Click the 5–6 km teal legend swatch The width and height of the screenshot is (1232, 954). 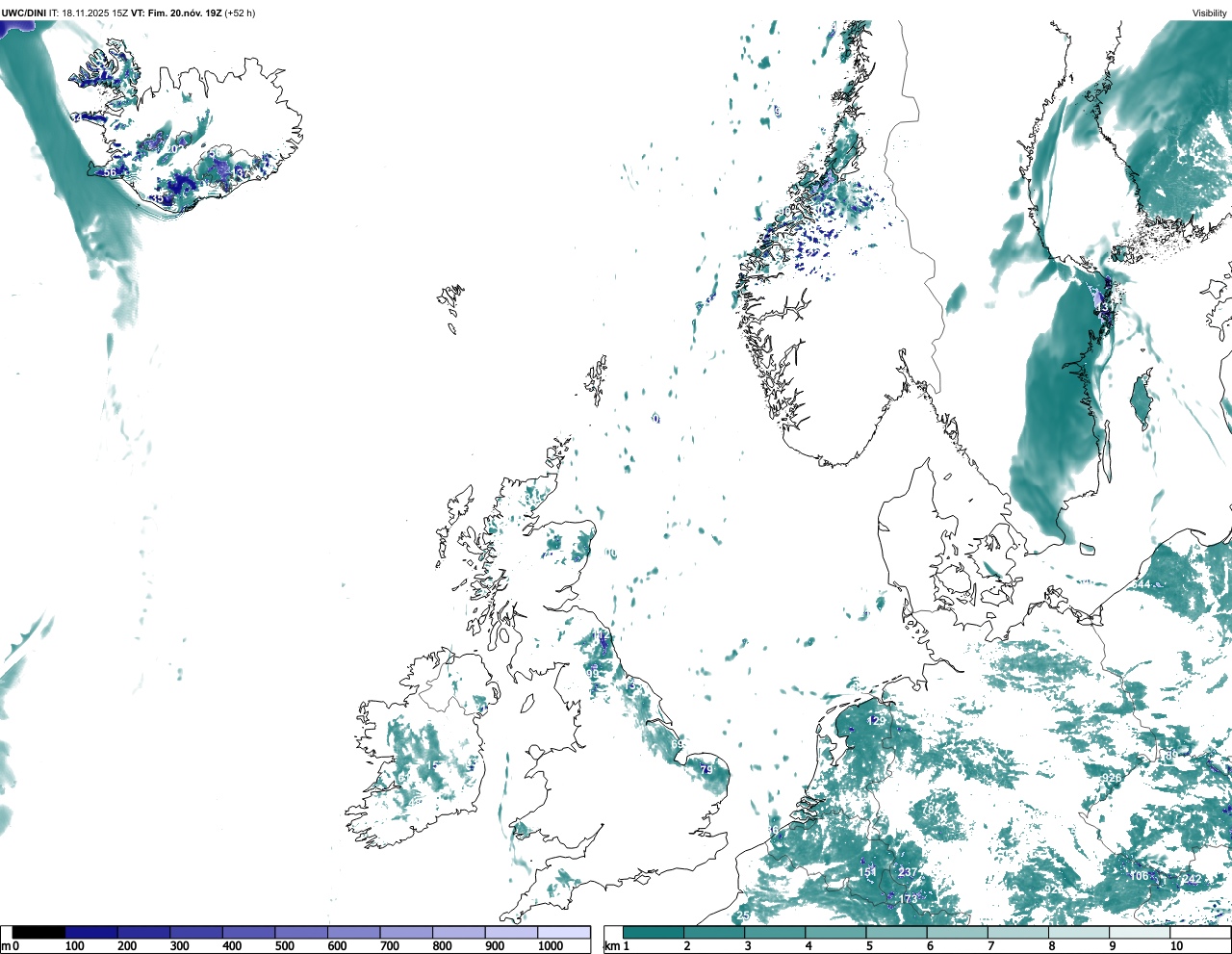click(897, 932)
